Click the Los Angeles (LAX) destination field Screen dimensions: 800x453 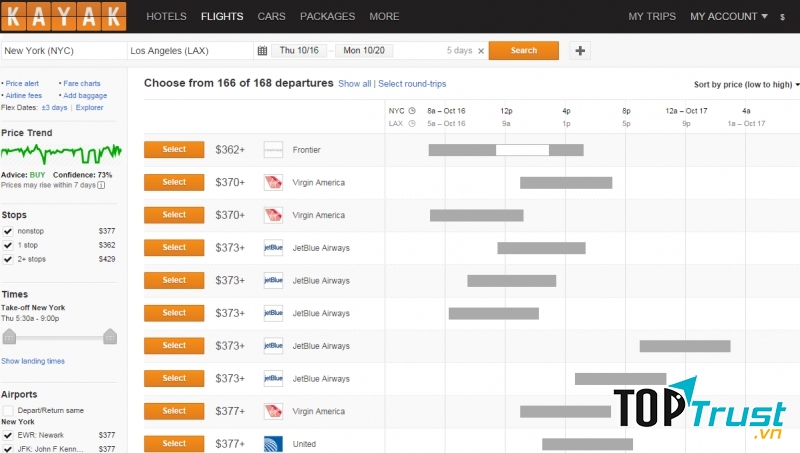pyautogui.click(x=190, y=51)
